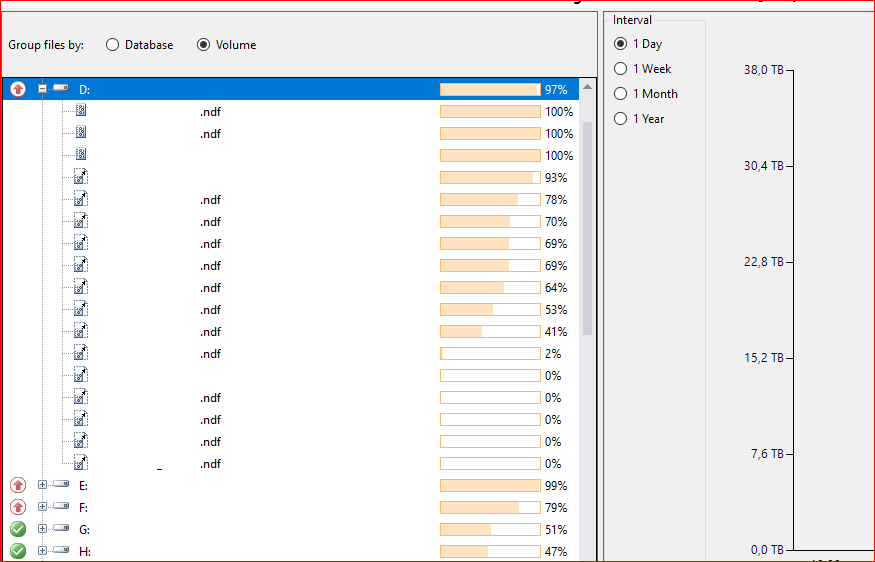Click the file icon on the 2% row

[x=81, y=353]
